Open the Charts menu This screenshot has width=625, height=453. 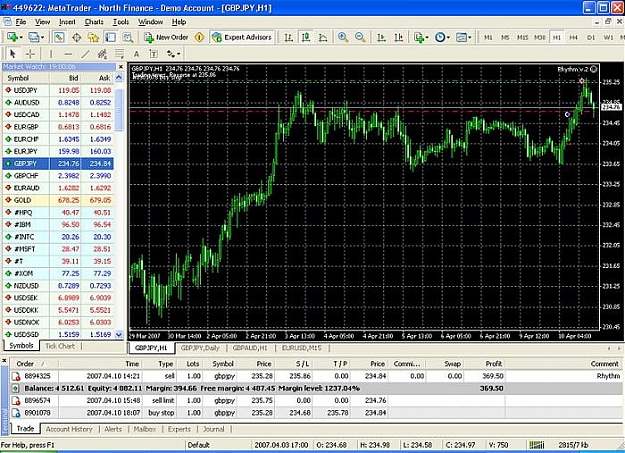(94, 22)
